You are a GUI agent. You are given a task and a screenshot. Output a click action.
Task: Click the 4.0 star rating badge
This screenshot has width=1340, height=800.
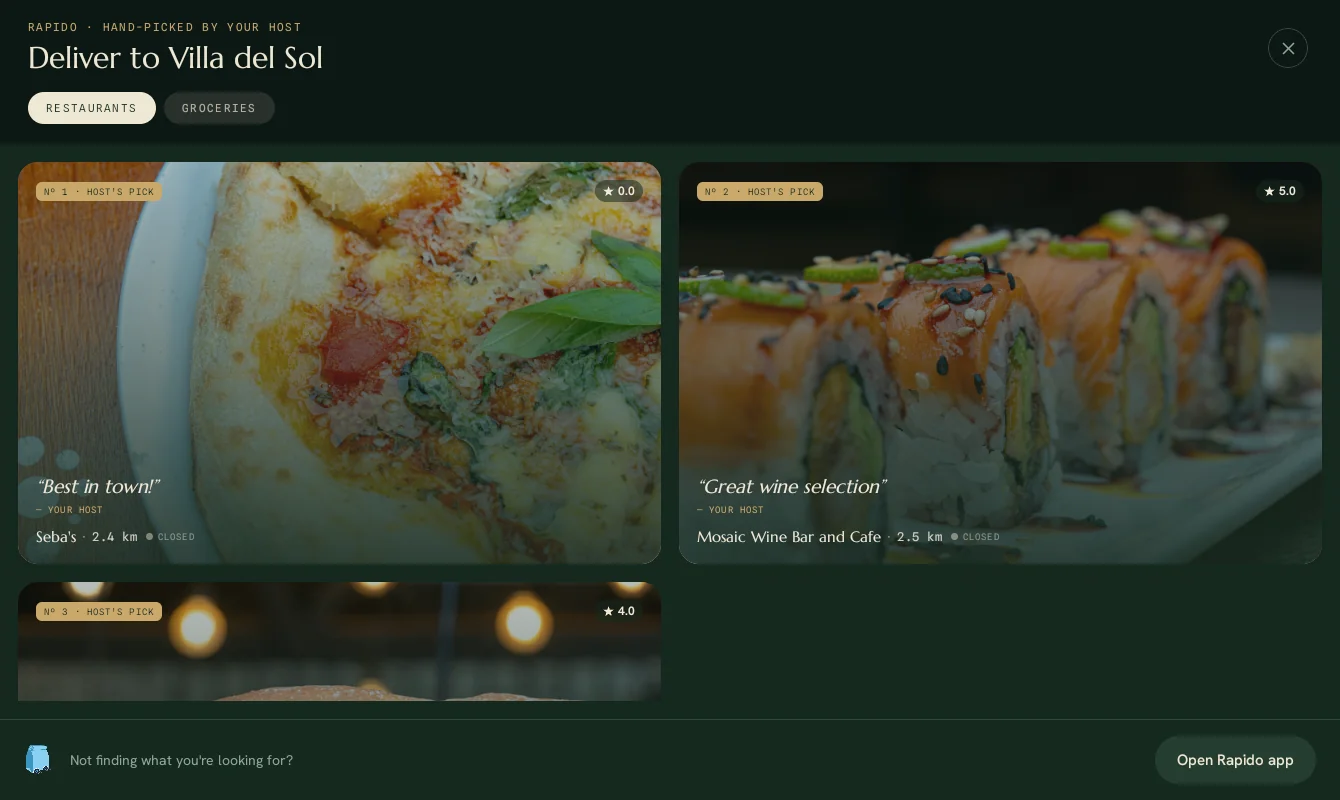pyautogui.click(x=619, y=611)
